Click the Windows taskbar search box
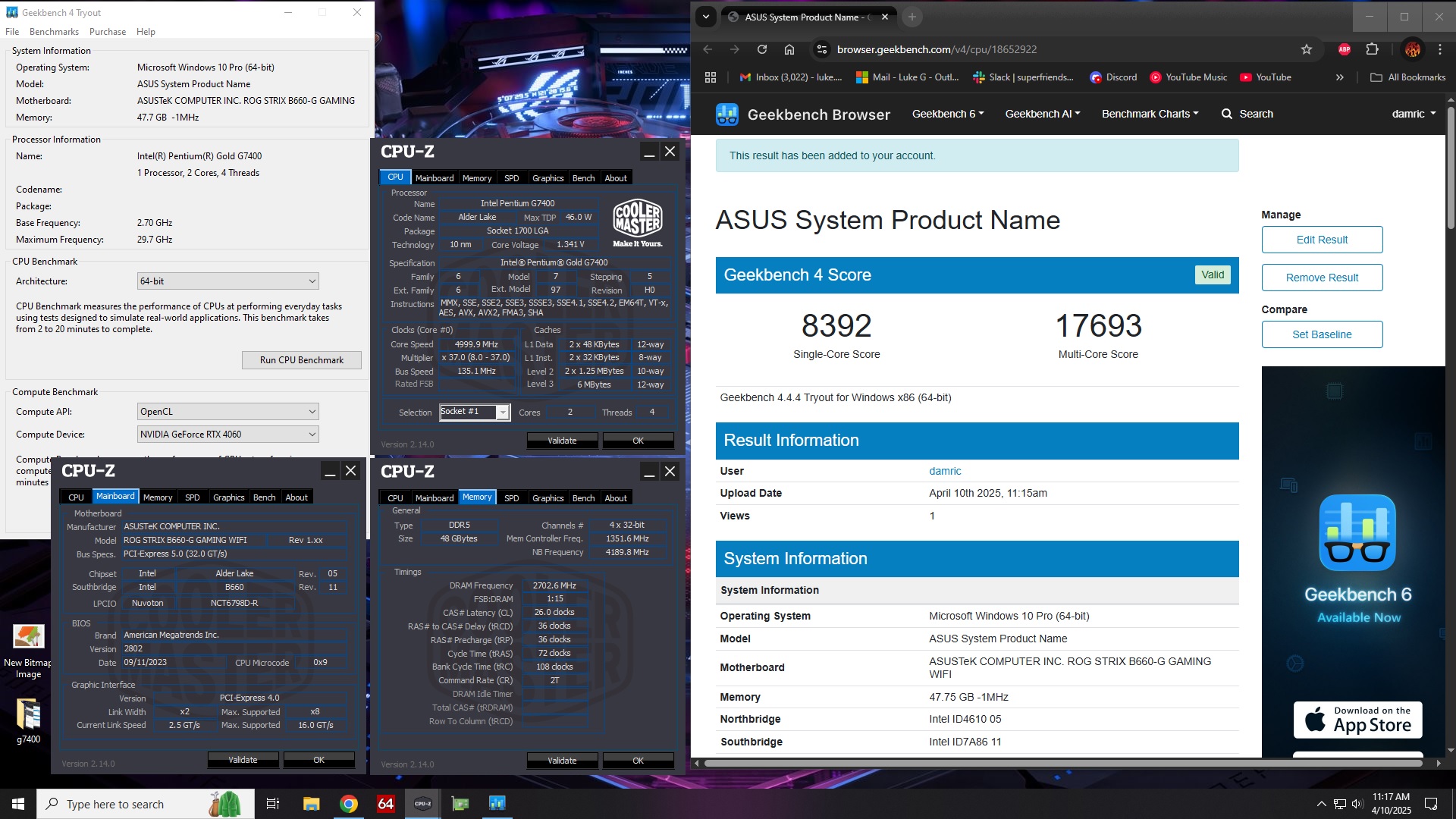Viewport: 1456px width, 819px height. pyautogui.click(x=146, y=804)
